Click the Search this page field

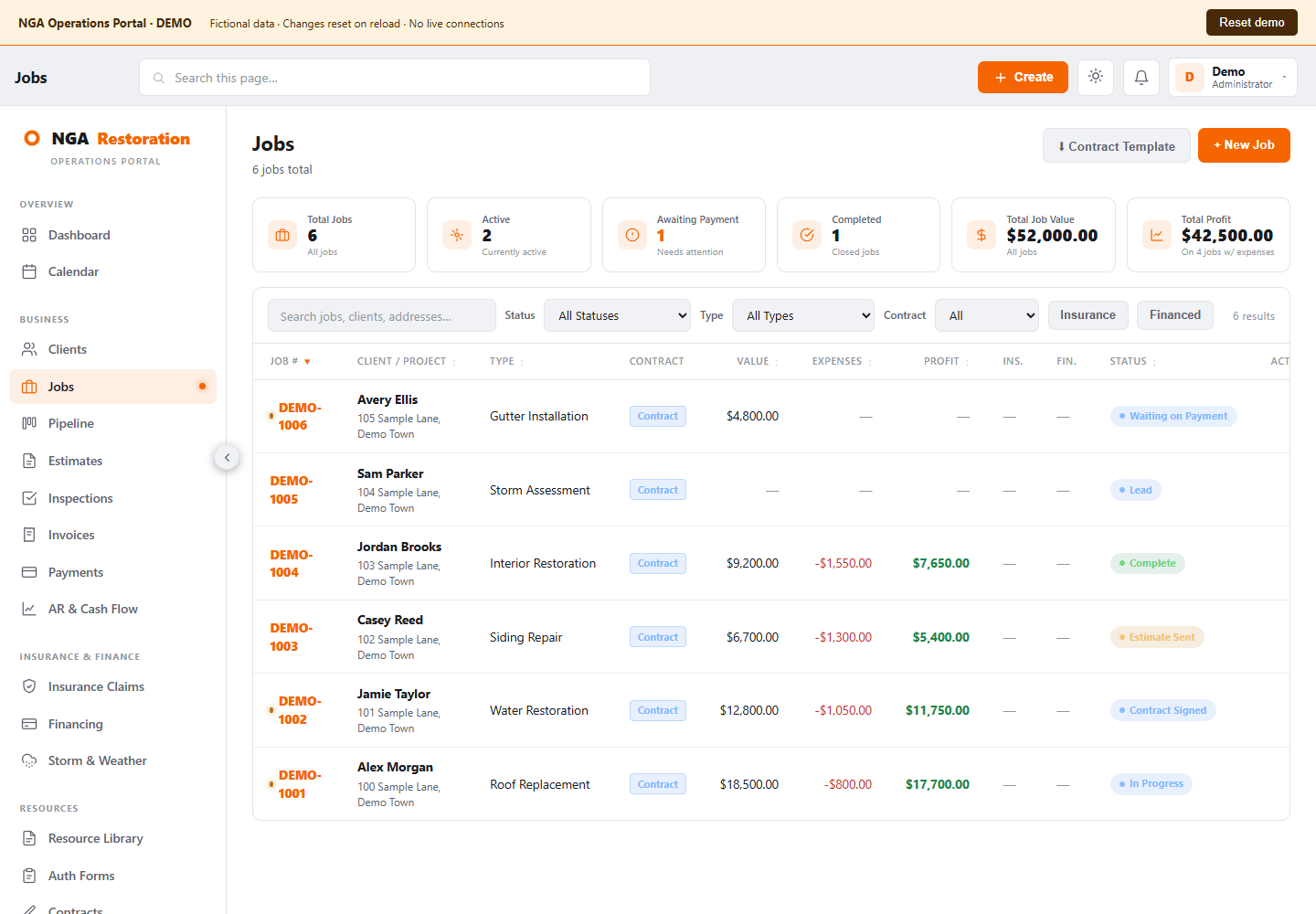tap(395, 78)
